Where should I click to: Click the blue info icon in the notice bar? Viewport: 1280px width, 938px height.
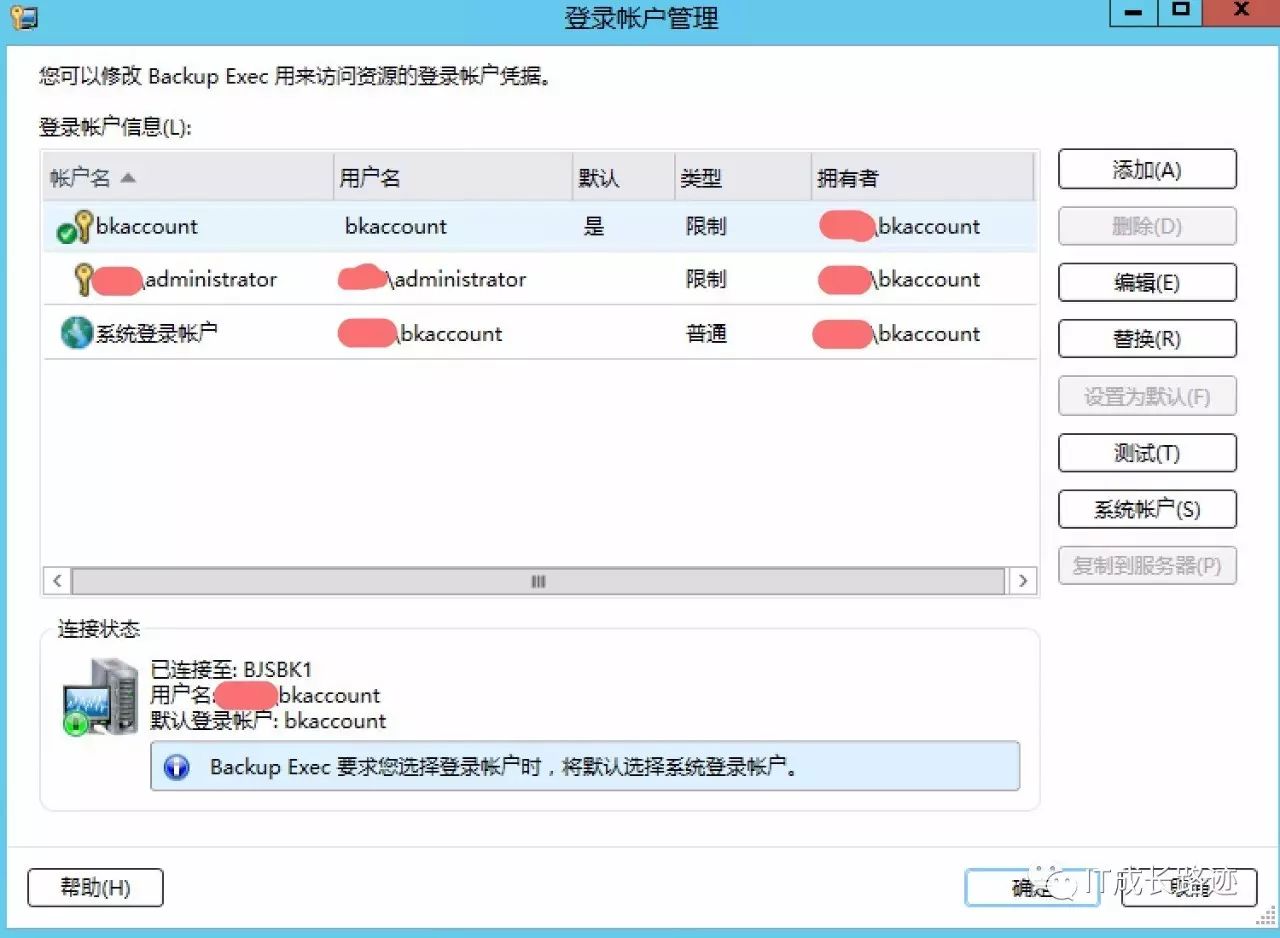[177, 767]
